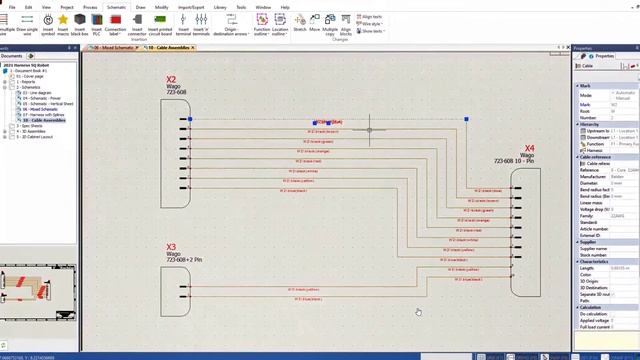Open the Import/Export tab
The image size is (640, 360).
pos(191,7)
